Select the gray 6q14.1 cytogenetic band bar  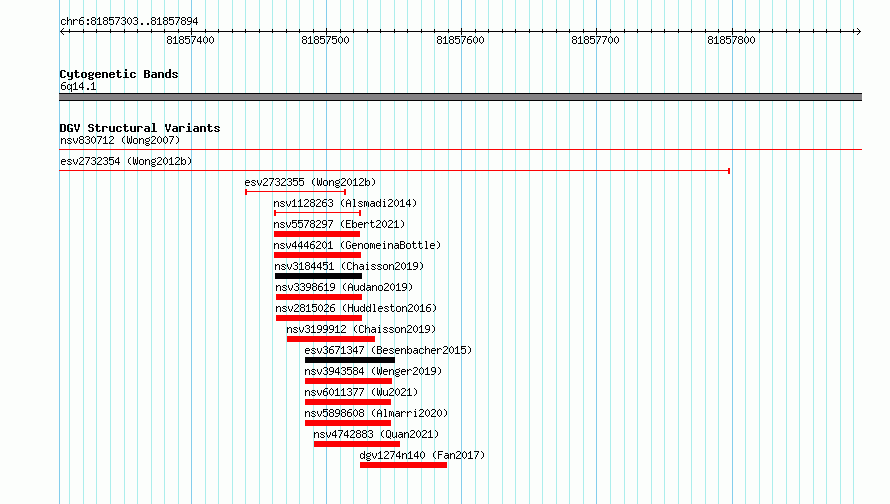[460, 97]
